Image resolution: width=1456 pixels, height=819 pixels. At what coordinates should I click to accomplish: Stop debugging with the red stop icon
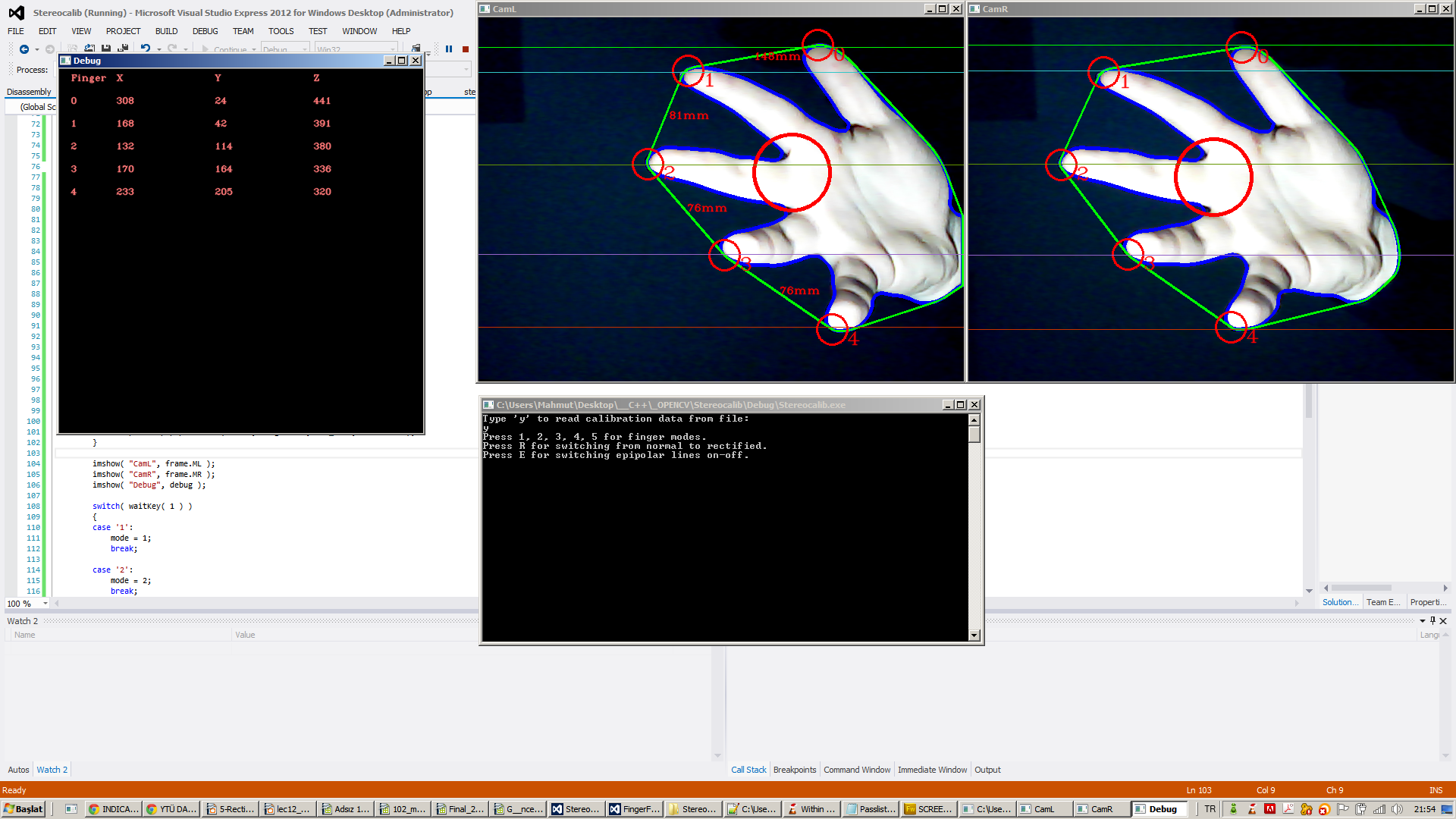point(466,49)
